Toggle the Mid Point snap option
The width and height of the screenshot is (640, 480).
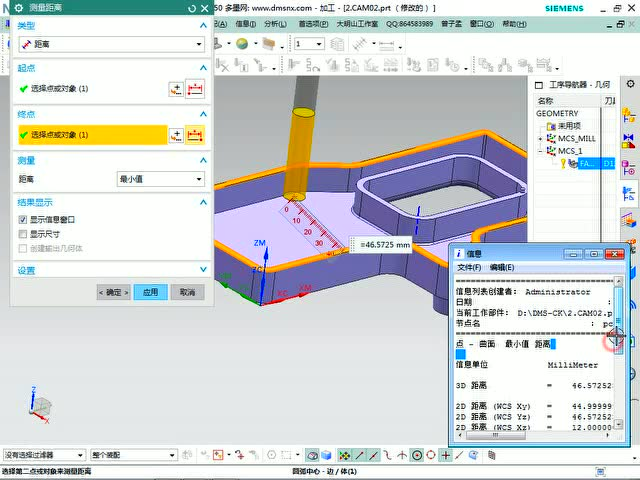click(373, 455)
